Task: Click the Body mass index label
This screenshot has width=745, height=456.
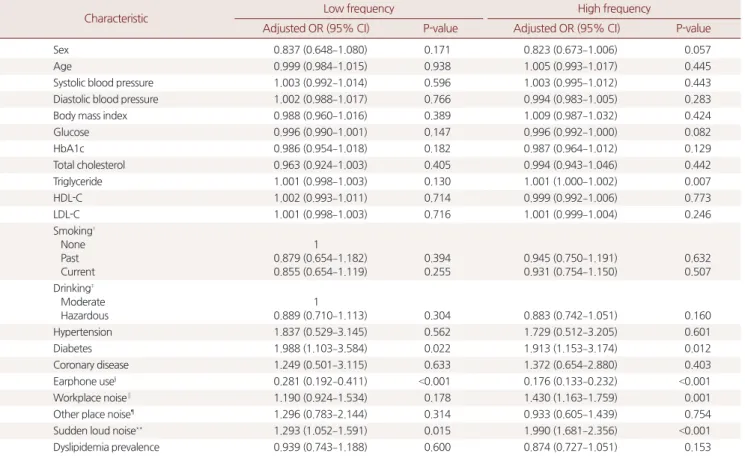Action: pos(90,116)
